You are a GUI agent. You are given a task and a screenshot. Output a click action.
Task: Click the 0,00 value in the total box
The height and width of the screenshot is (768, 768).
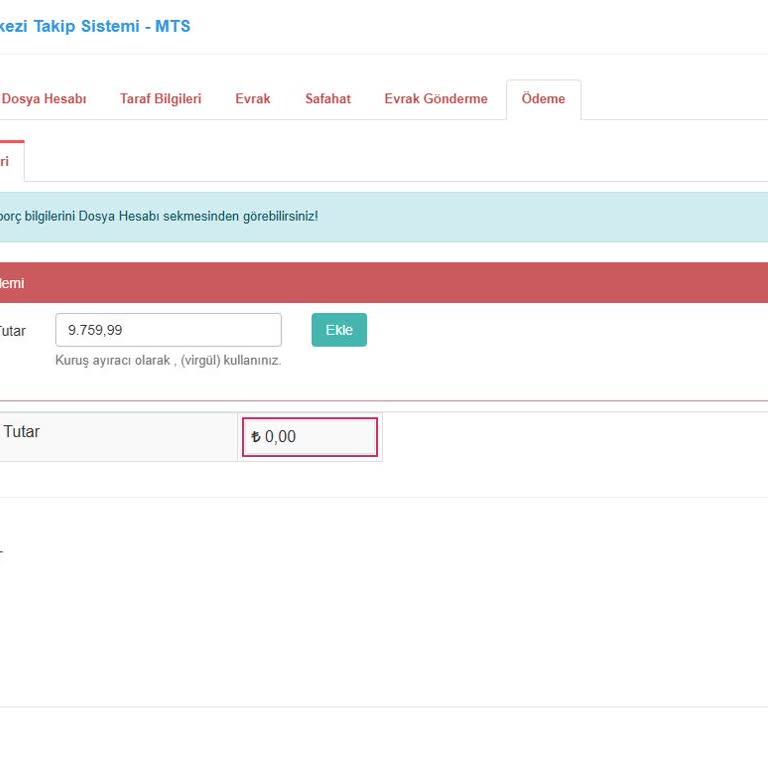[x=281, y=437]
